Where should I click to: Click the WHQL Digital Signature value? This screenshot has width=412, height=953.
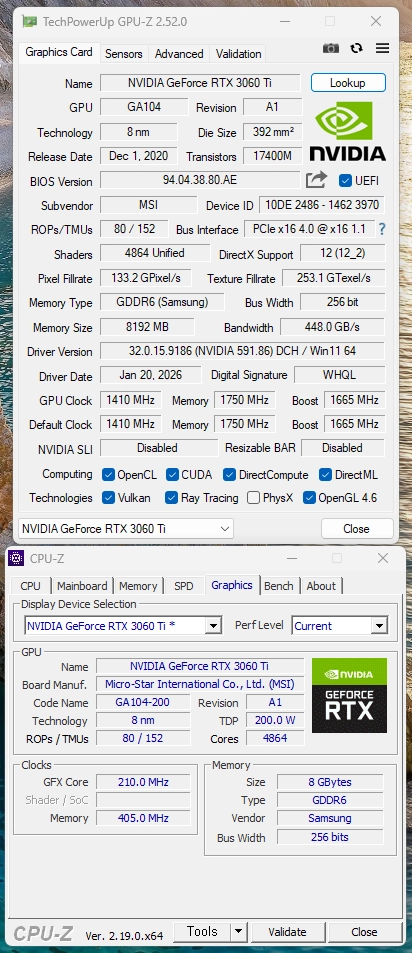[x=339, y=375]
